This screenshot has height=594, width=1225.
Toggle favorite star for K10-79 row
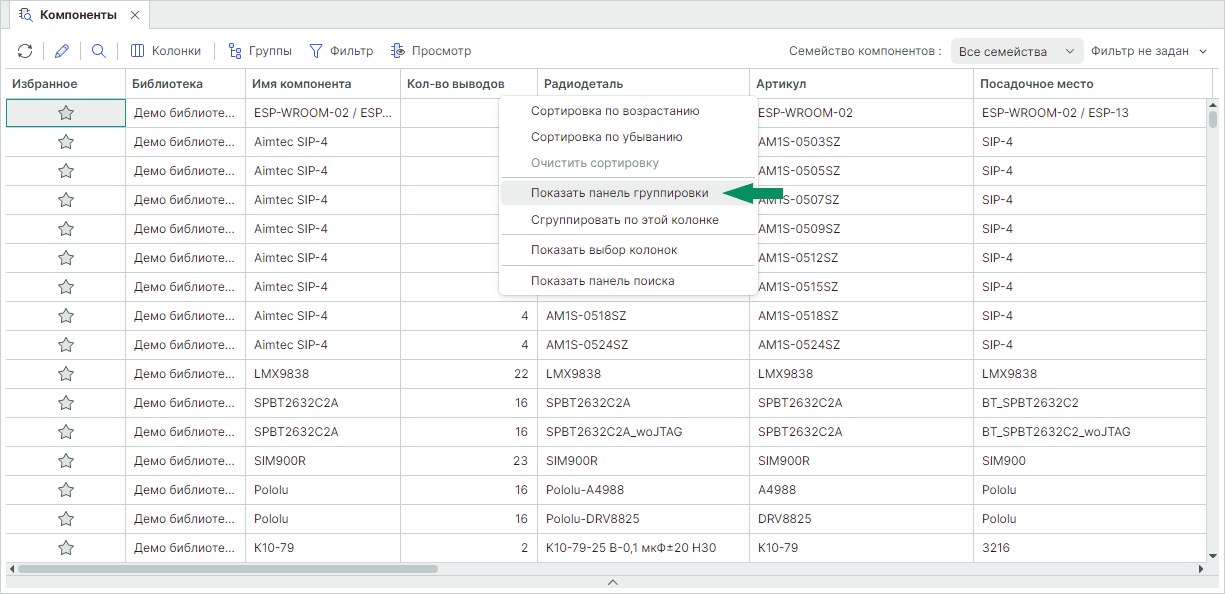(66, 548)
